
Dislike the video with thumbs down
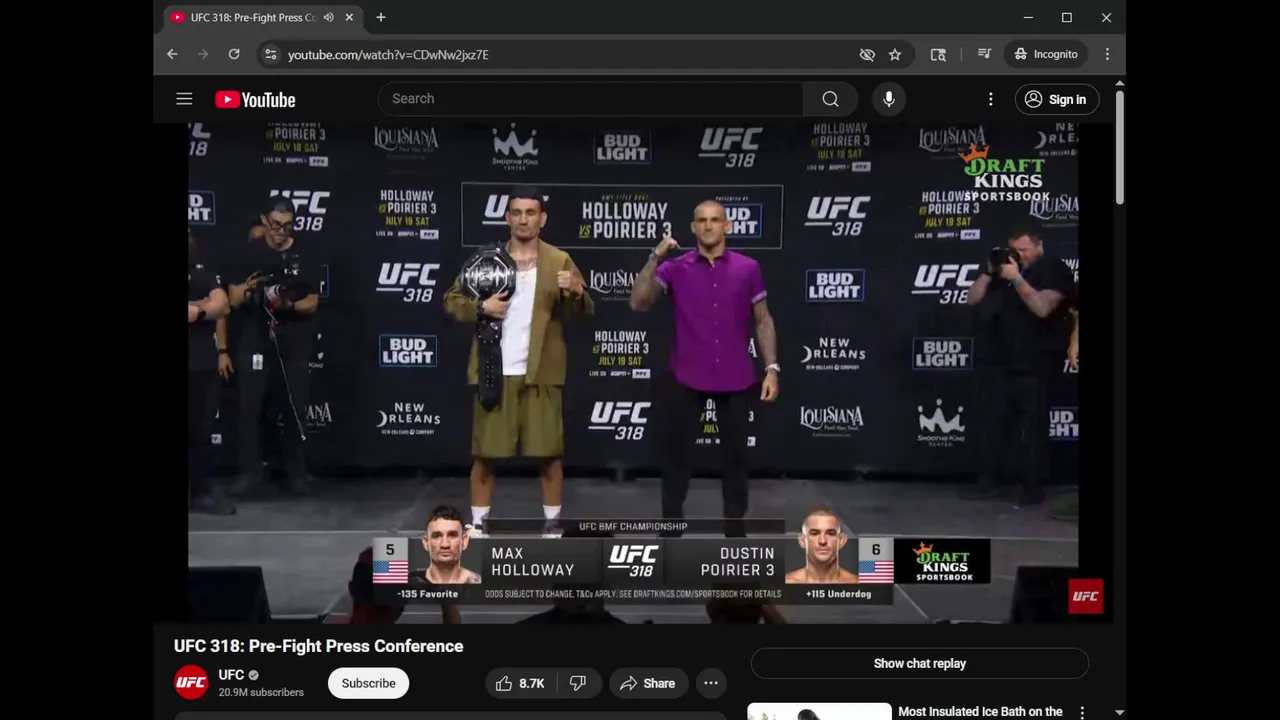click(577, 683)
